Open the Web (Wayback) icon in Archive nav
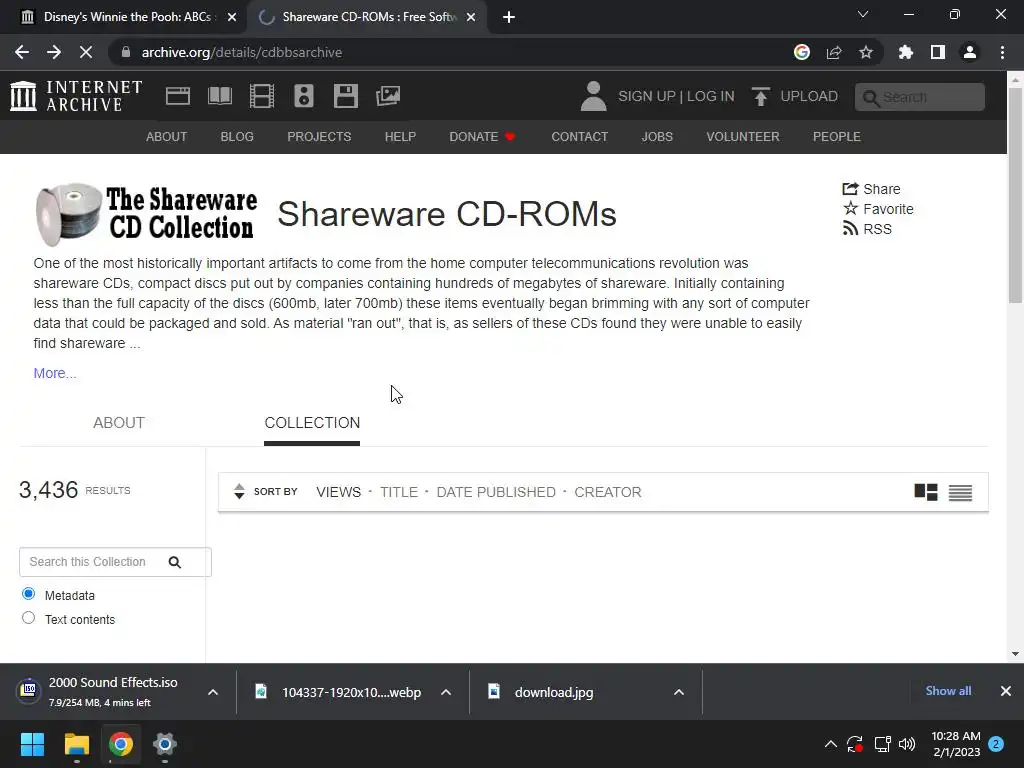The image size is (1024, 768). (x=178, y=96)
